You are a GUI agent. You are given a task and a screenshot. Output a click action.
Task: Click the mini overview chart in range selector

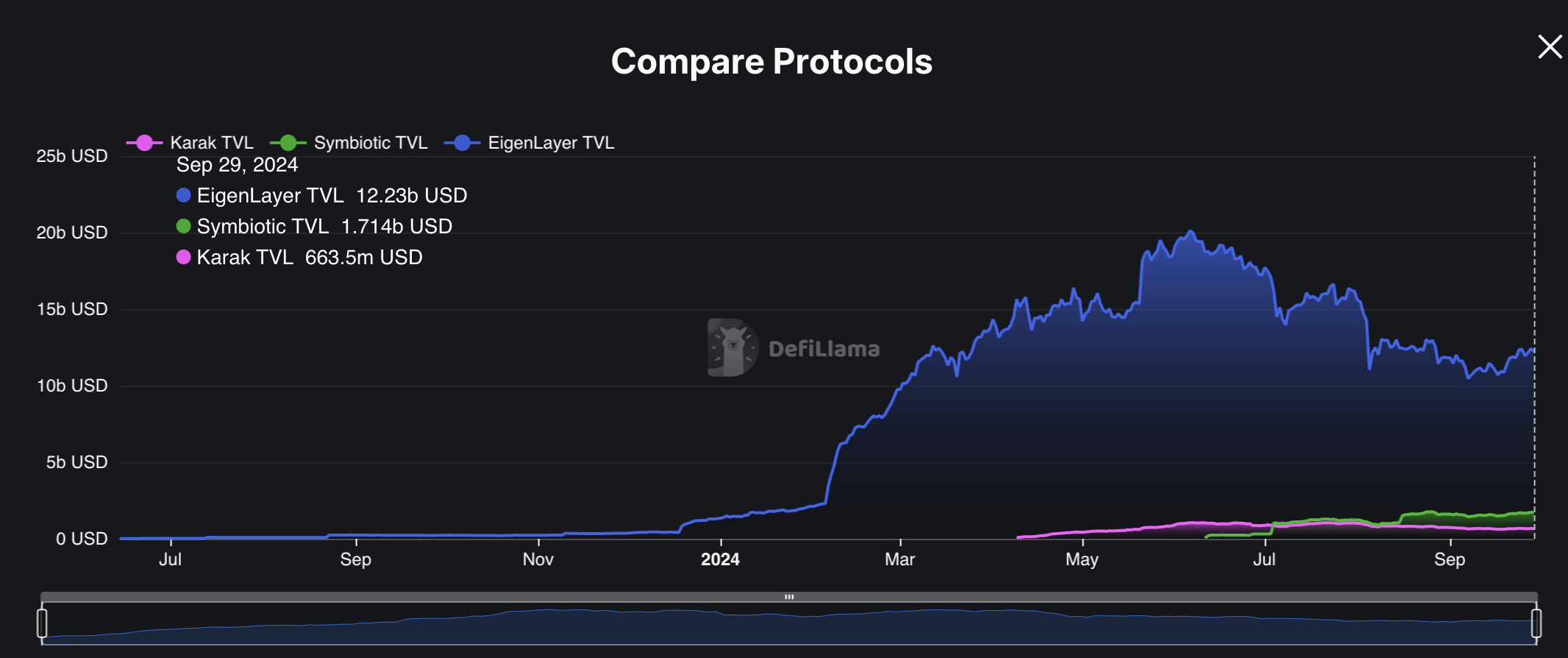click(x=789, y=624)
